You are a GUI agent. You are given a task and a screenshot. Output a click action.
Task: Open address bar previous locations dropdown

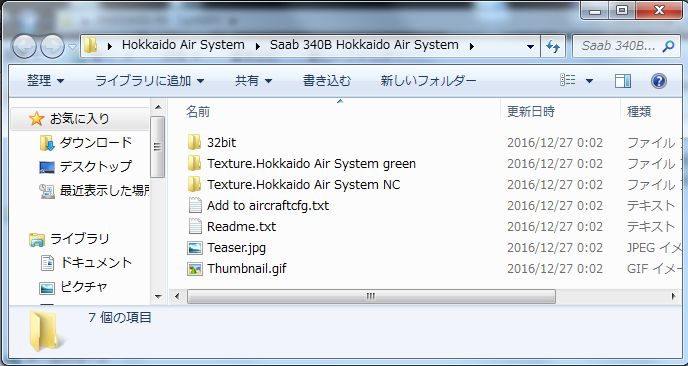pos(530,46)
